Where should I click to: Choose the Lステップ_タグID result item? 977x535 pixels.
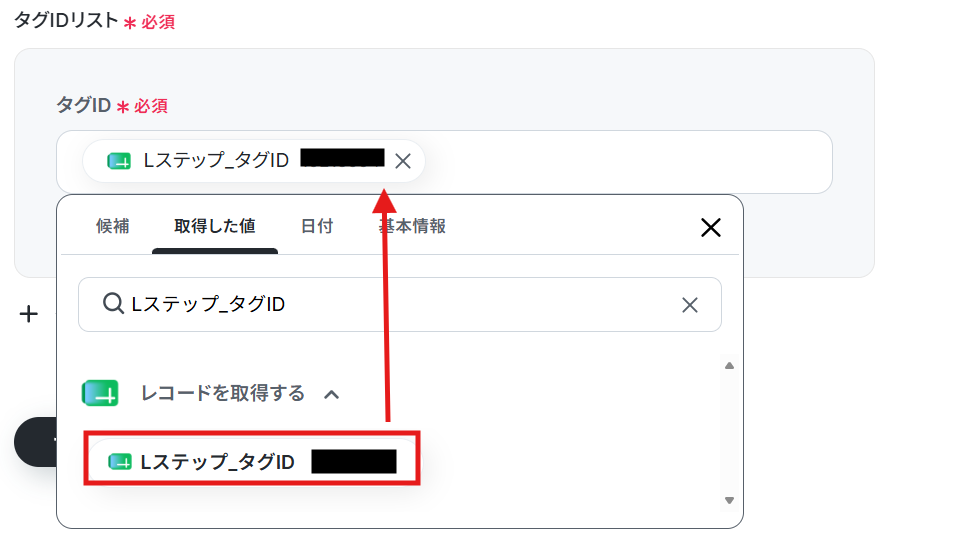252,462
